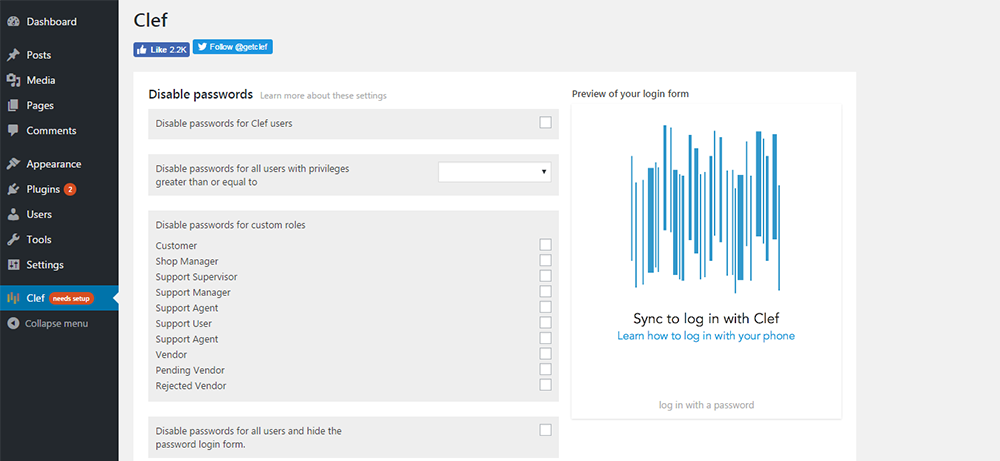Open Learn more about these settings link
Viewport: 1000px width, 461px height.
point(323,96)
